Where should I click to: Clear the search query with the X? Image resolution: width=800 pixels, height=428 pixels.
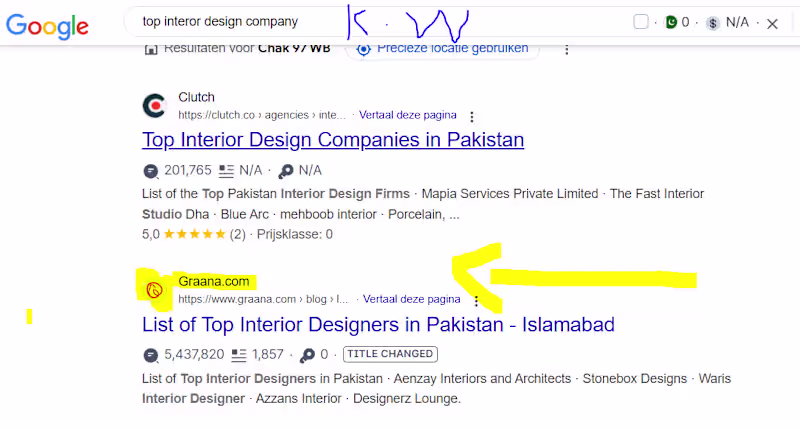(772, 21)
